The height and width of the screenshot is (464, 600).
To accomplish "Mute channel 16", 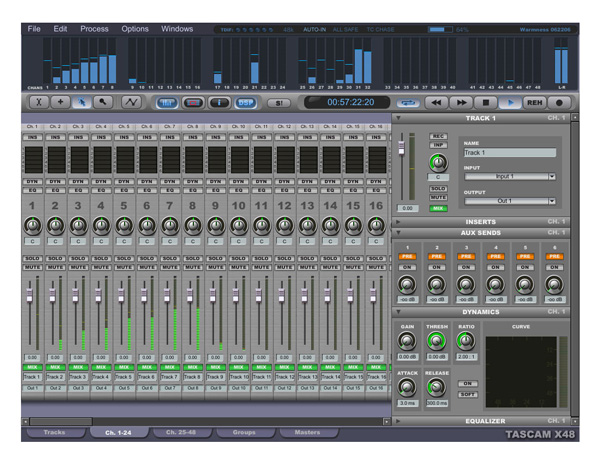I will click(376, 267).
